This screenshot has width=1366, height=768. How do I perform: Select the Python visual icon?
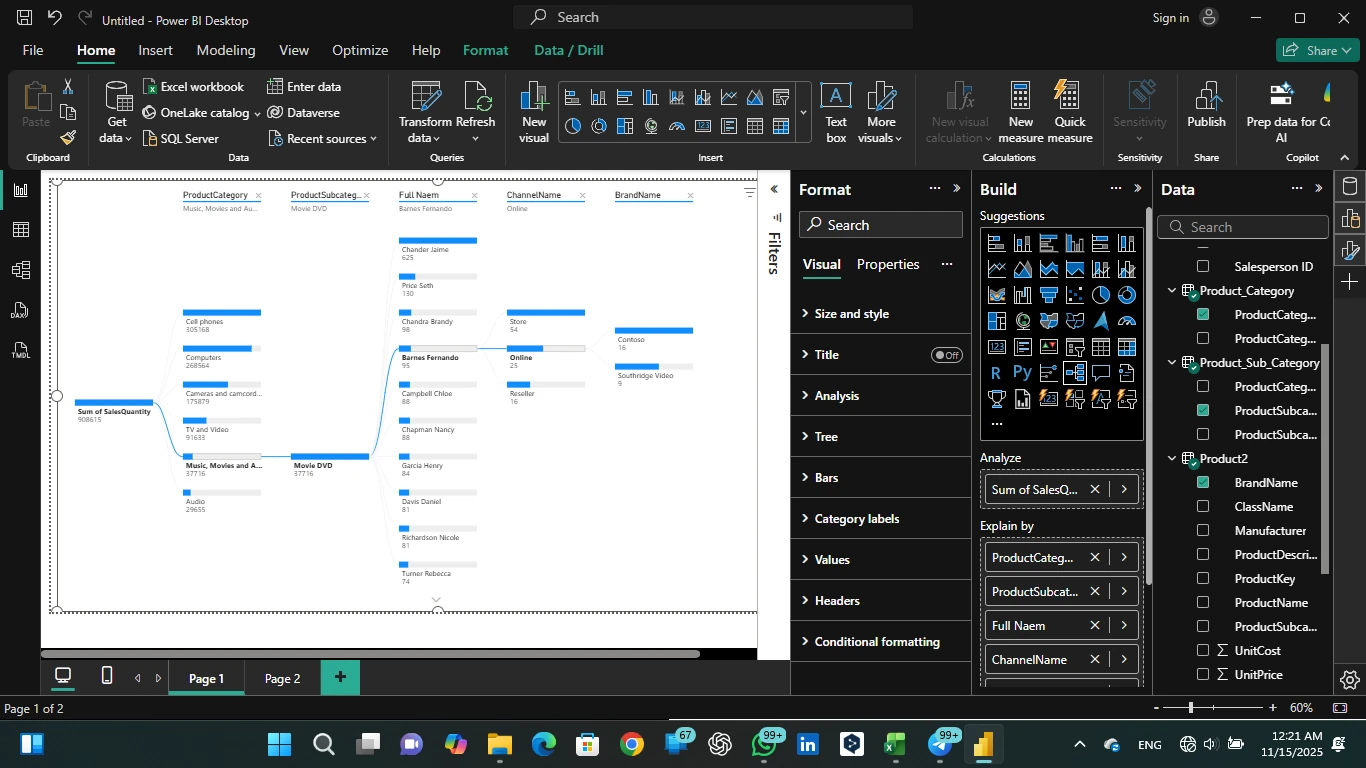(x=1023, y=373)
